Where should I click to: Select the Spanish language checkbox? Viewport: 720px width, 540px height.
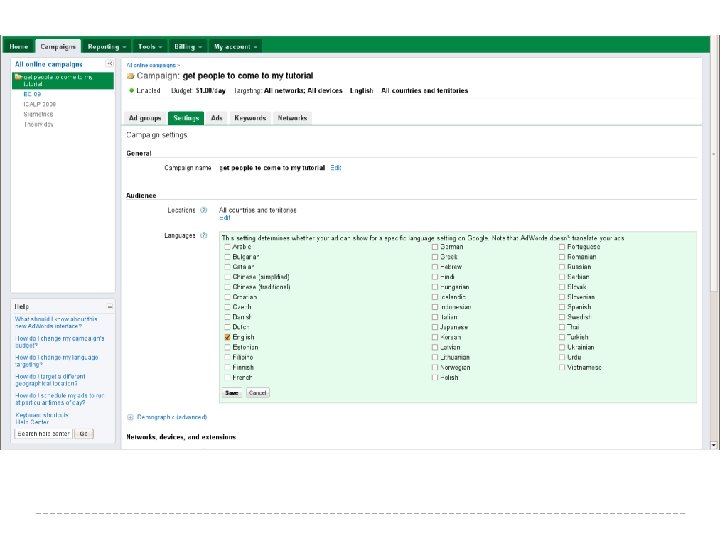562,307
